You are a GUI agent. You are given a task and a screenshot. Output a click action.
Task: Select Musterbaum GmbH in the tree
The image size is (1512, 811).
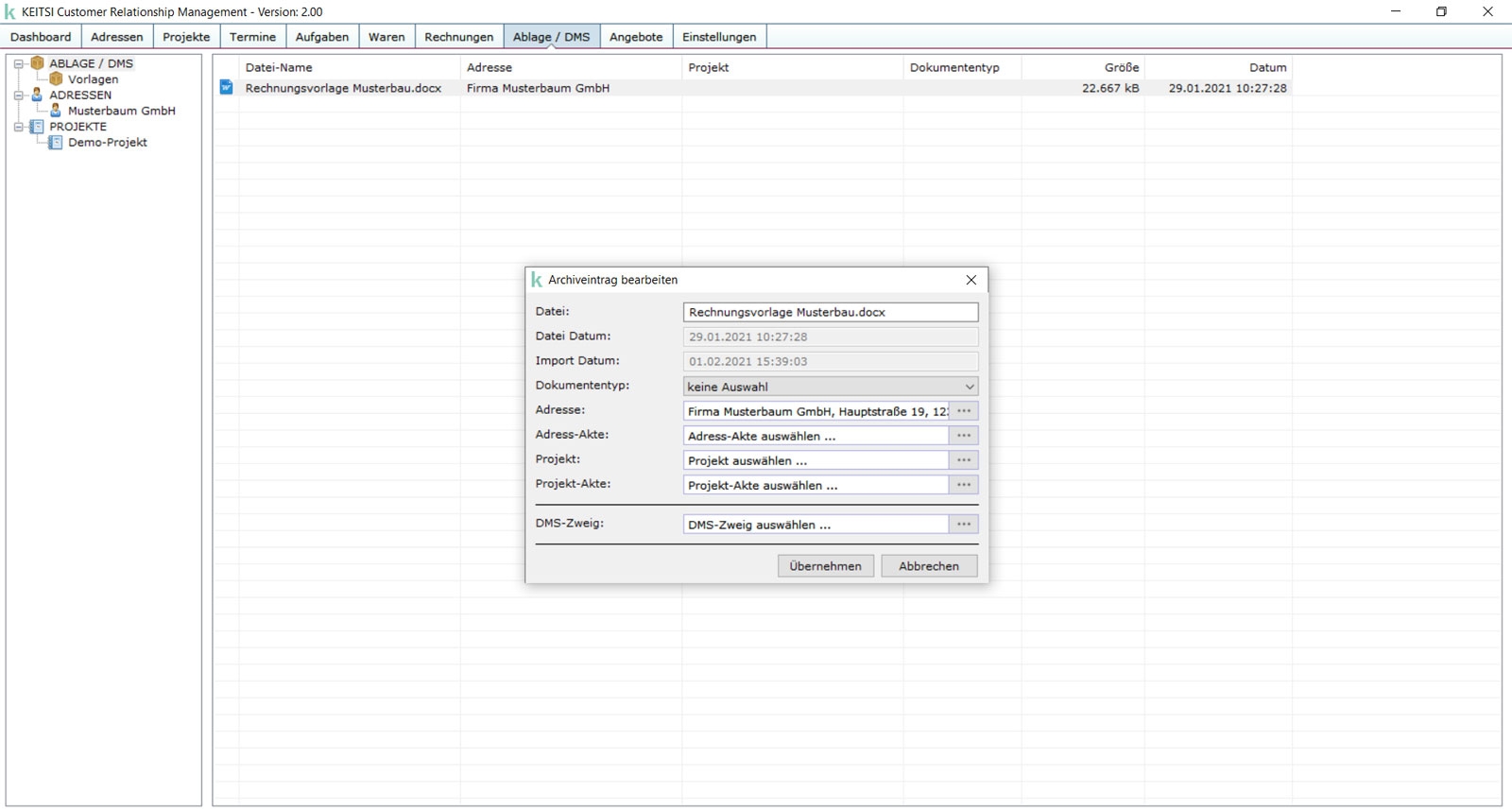[122, 111]
